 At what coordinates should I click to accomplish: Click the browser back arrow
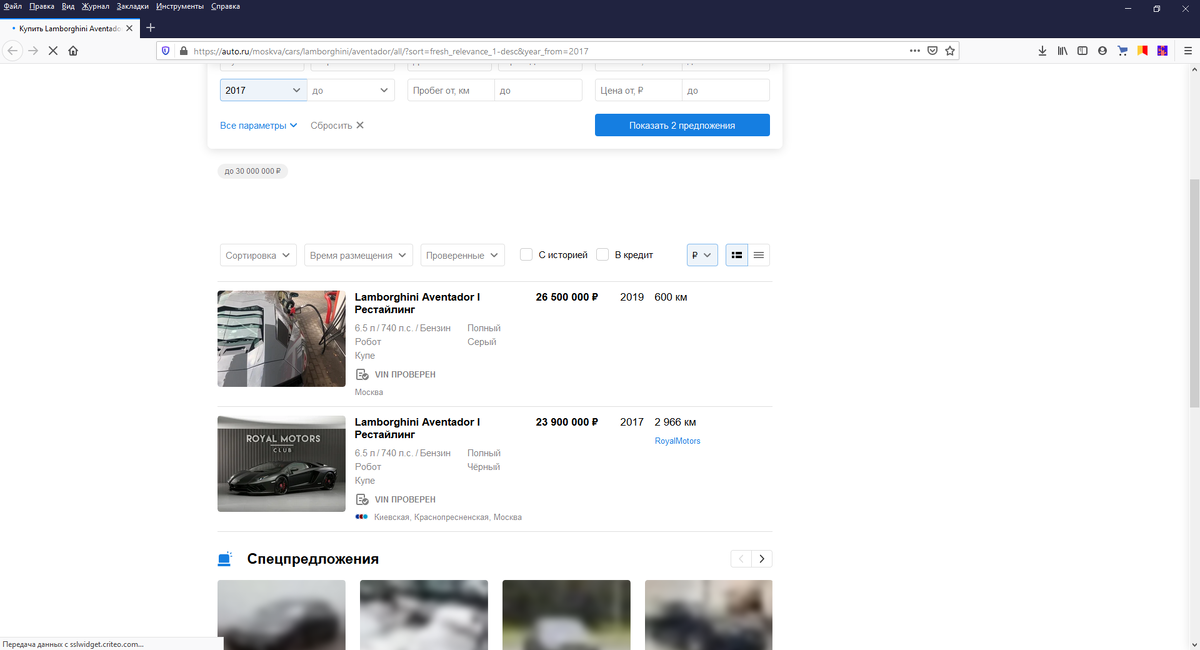[x=13, y=50]
